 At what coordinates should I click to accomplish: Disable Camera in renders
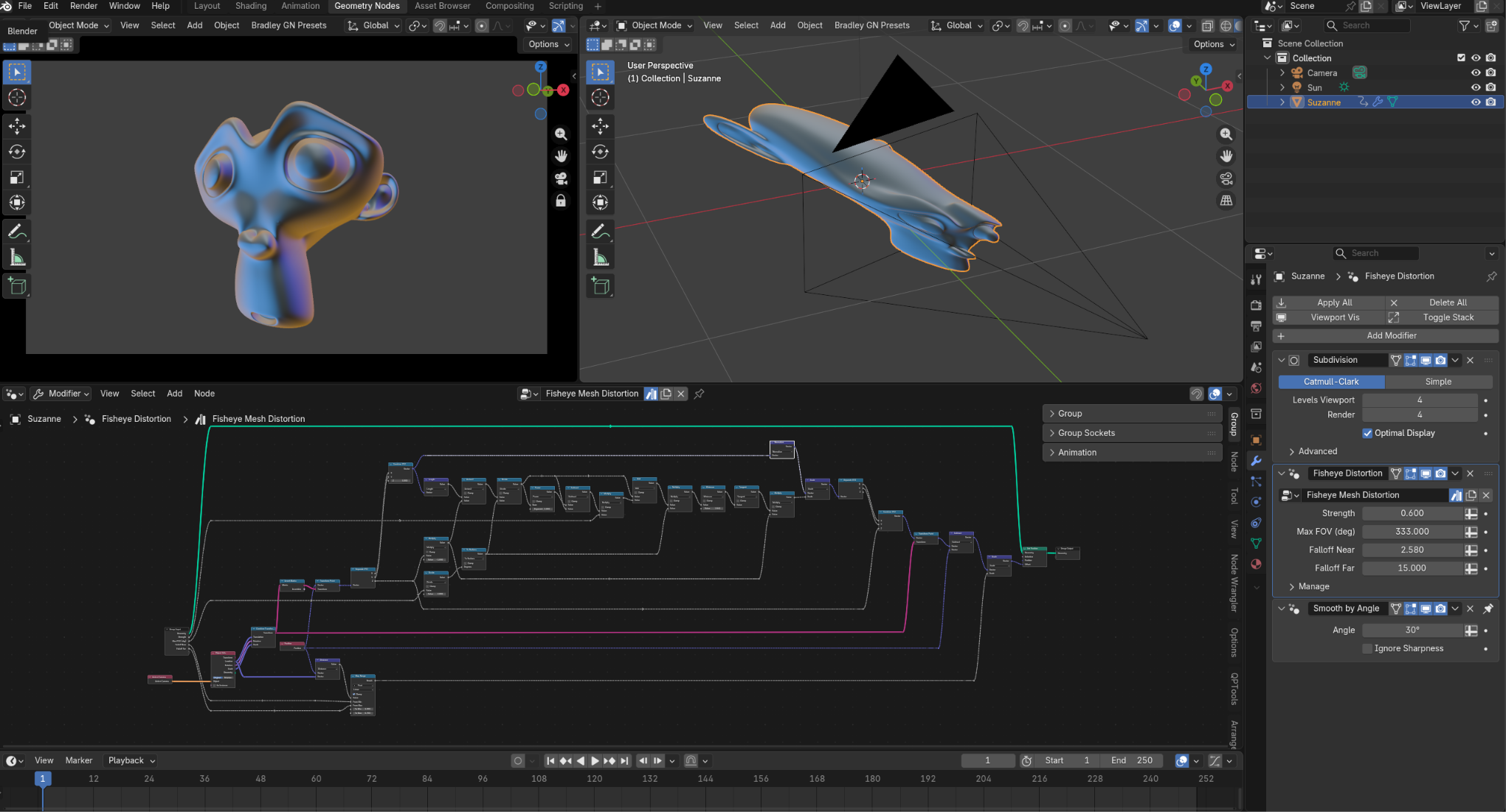[1491, 73]
